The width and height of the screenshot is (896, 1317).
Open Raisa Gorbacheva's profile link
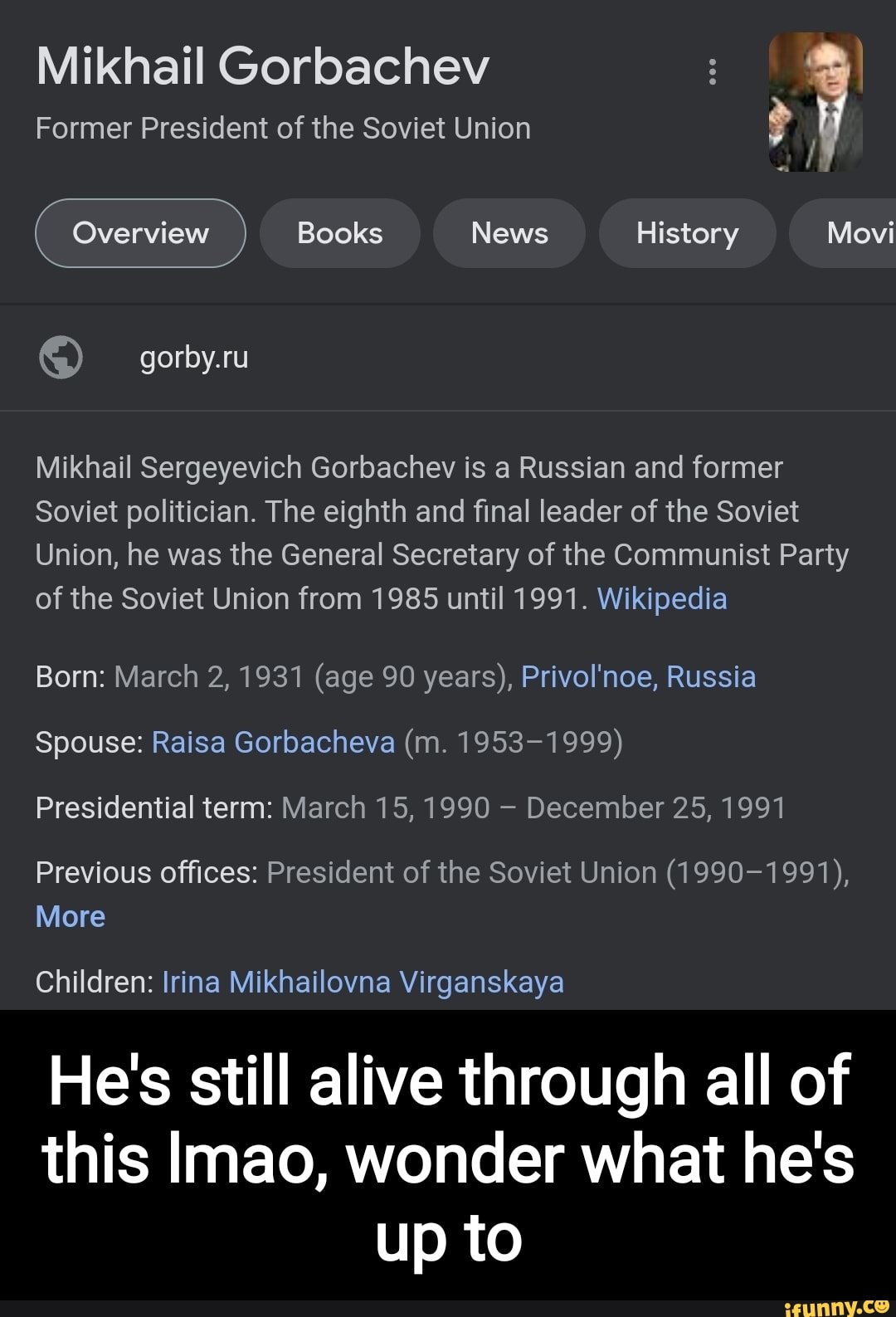272,743
